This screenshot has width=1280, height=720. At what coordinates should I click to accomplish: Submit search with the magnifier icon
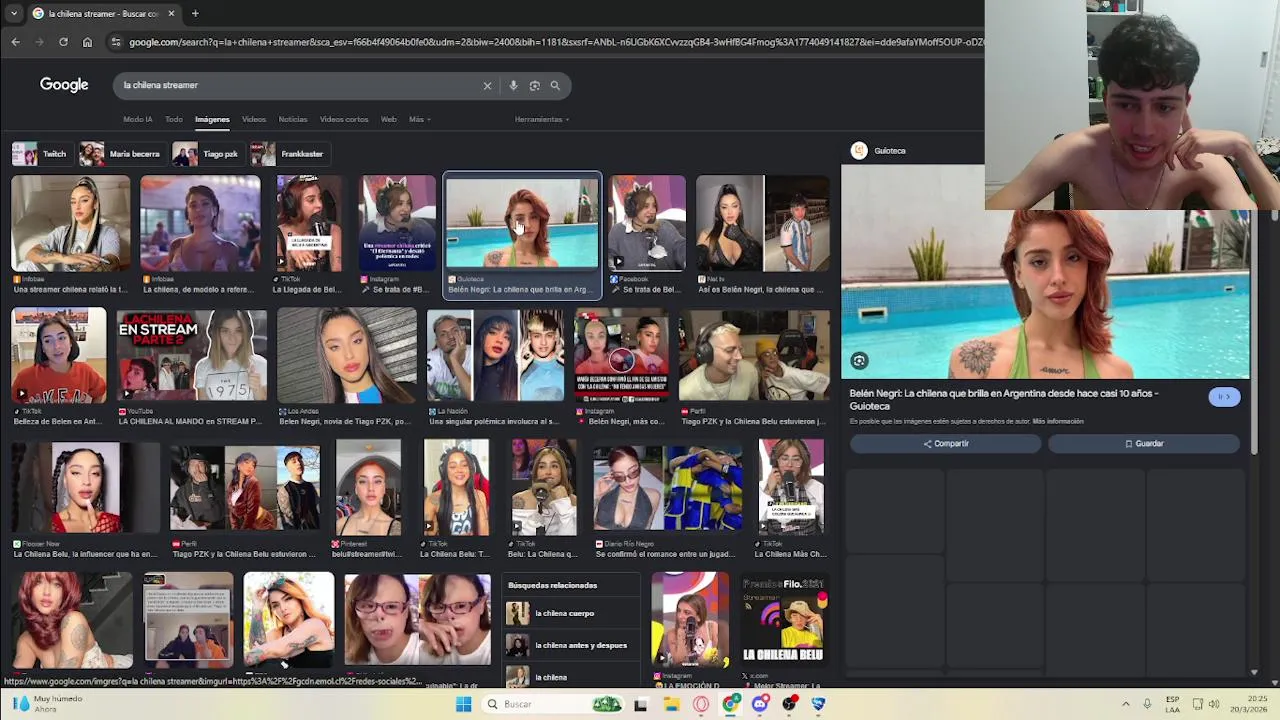point(555,85)
